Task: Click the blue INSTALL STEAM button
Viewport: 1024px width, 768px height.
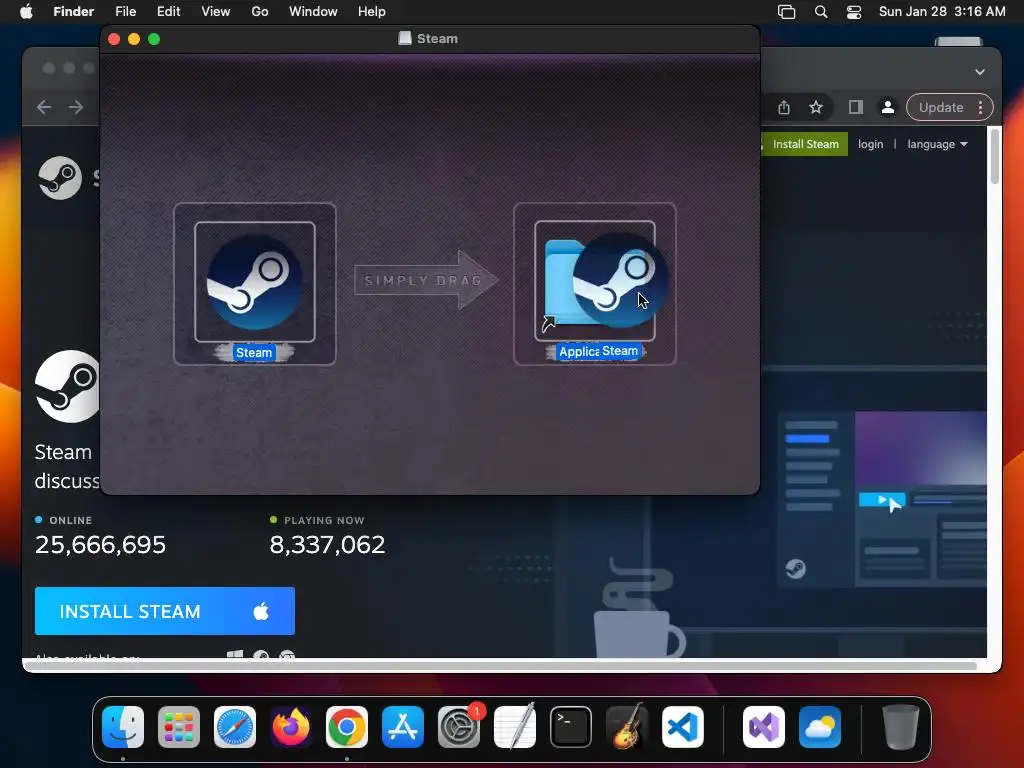Action: pyautogui.click(x=165, y=611)
